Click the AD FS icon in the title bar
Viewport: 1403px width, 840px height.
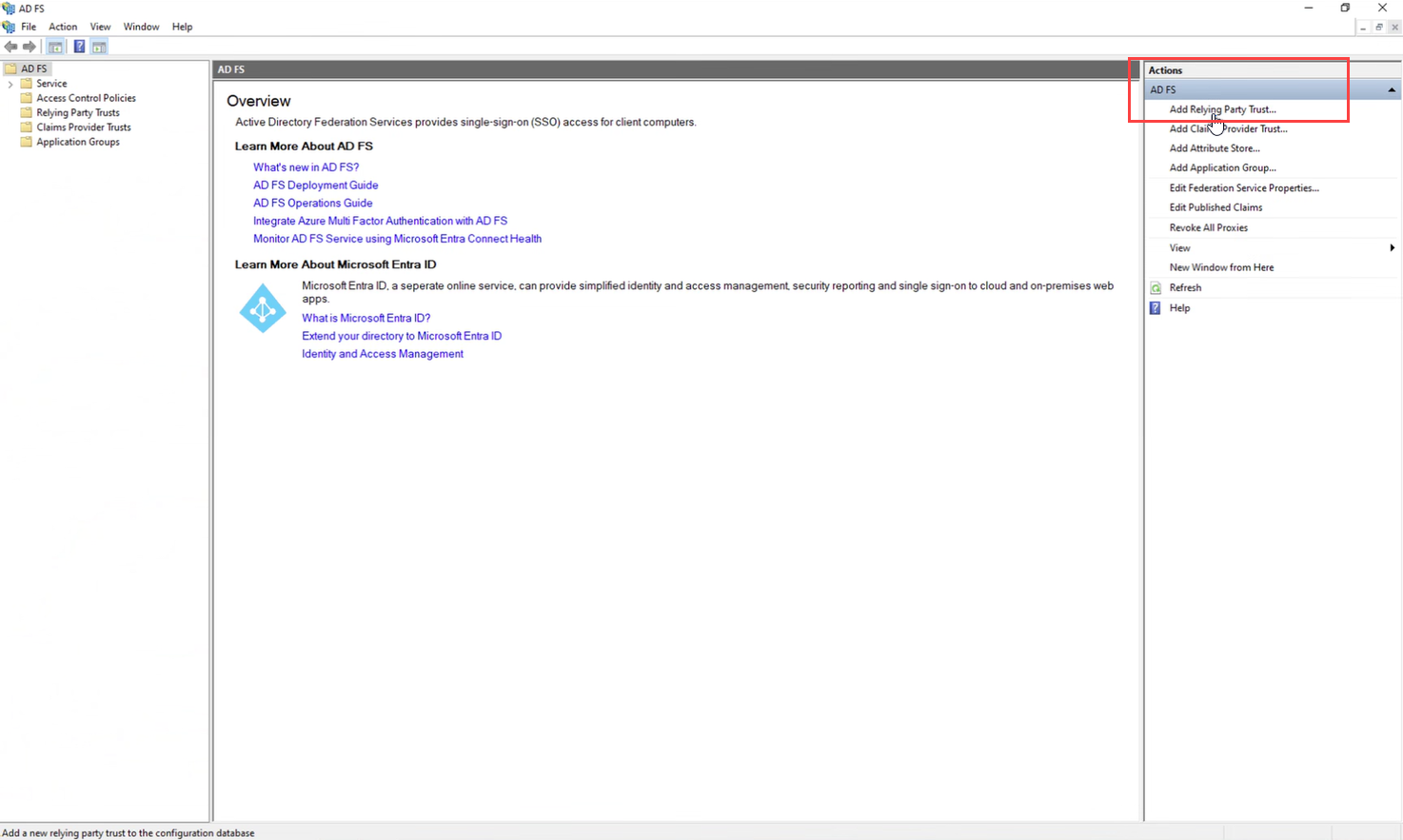point(9,8)
